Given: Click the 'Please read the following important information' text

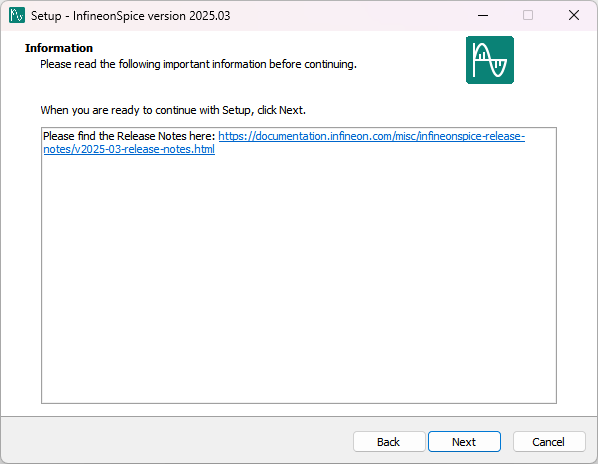Looking at the screenshot, I should tap(198, 64).
